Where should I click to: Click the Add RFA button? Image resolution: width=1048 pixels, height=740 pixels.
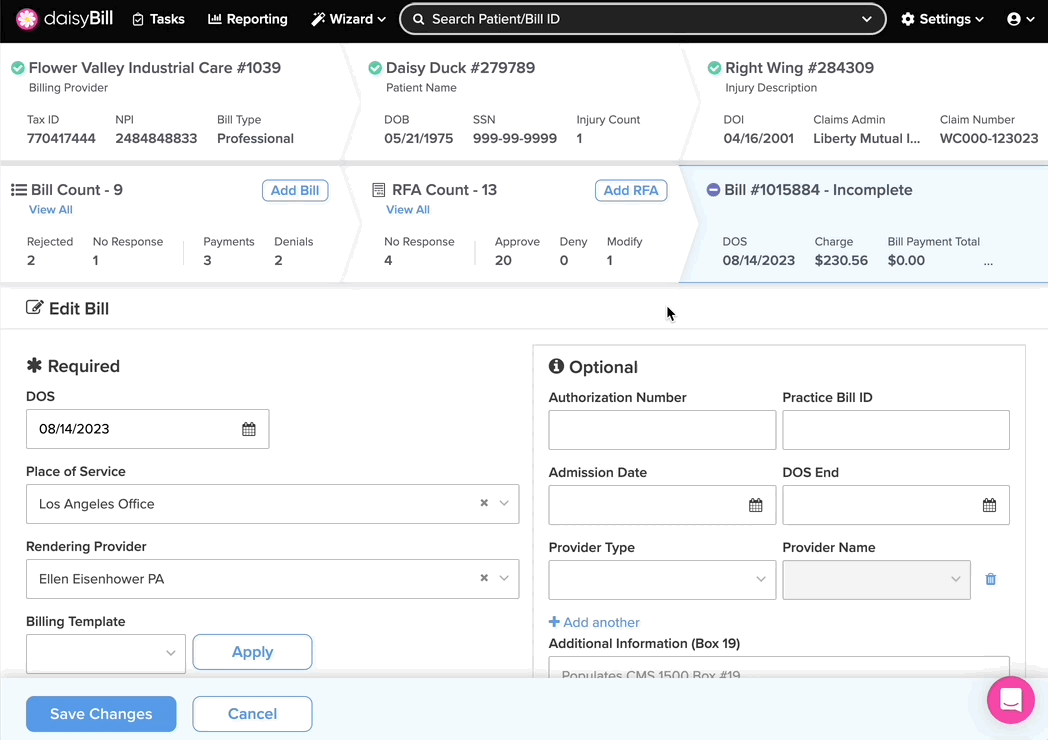click(631, 191)
